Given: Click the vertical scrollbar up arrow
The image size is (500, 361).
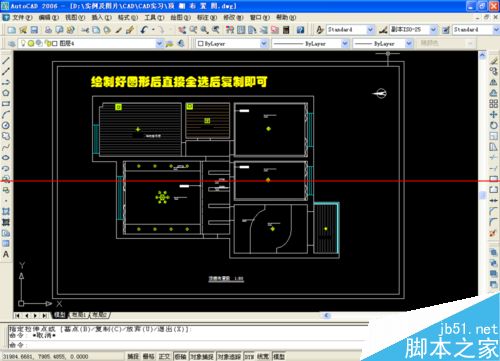Looking at the screenshot, I should point(482,55).
